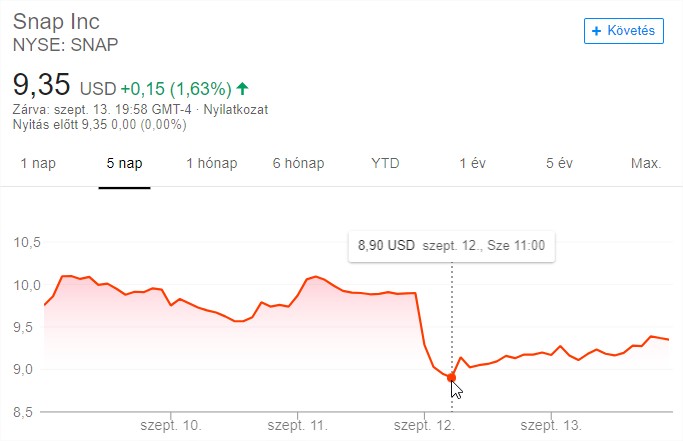Switch to the 1 év tab
Viewport: 683px width, 441px height.
click(473, 163)
